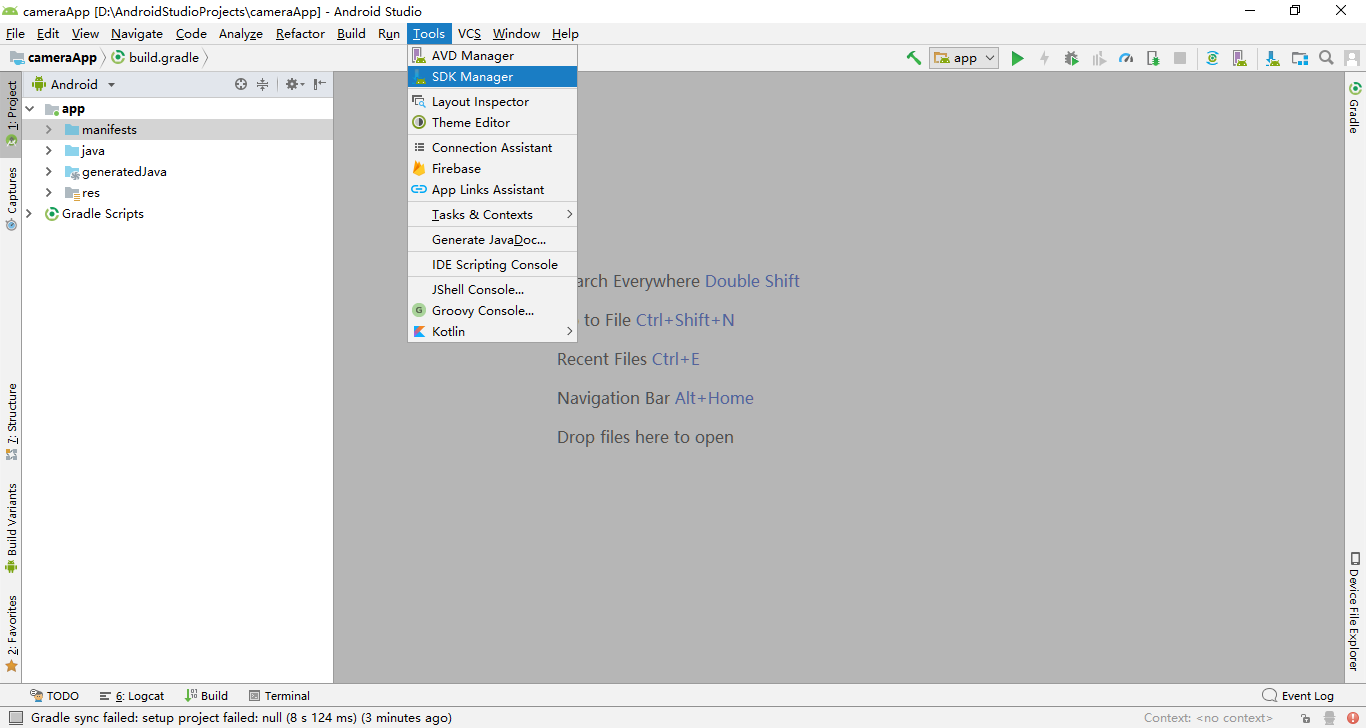Click the Run with Coverage icon
The height and width of the screenshot is (728, 1366).
1099,58
